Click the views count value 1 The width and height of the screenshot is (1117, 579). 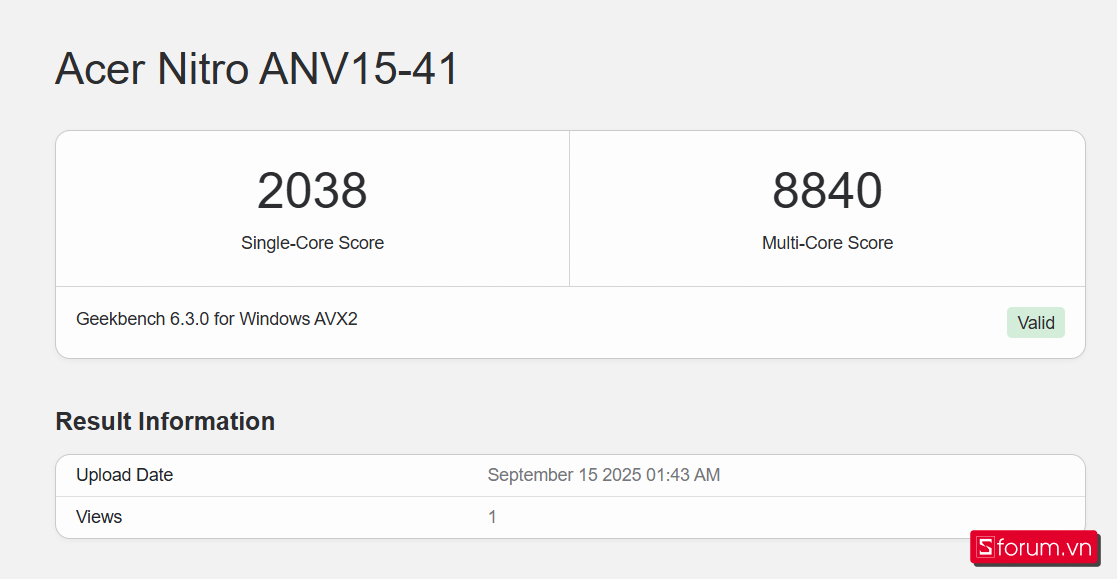click(x=492, y=517)
